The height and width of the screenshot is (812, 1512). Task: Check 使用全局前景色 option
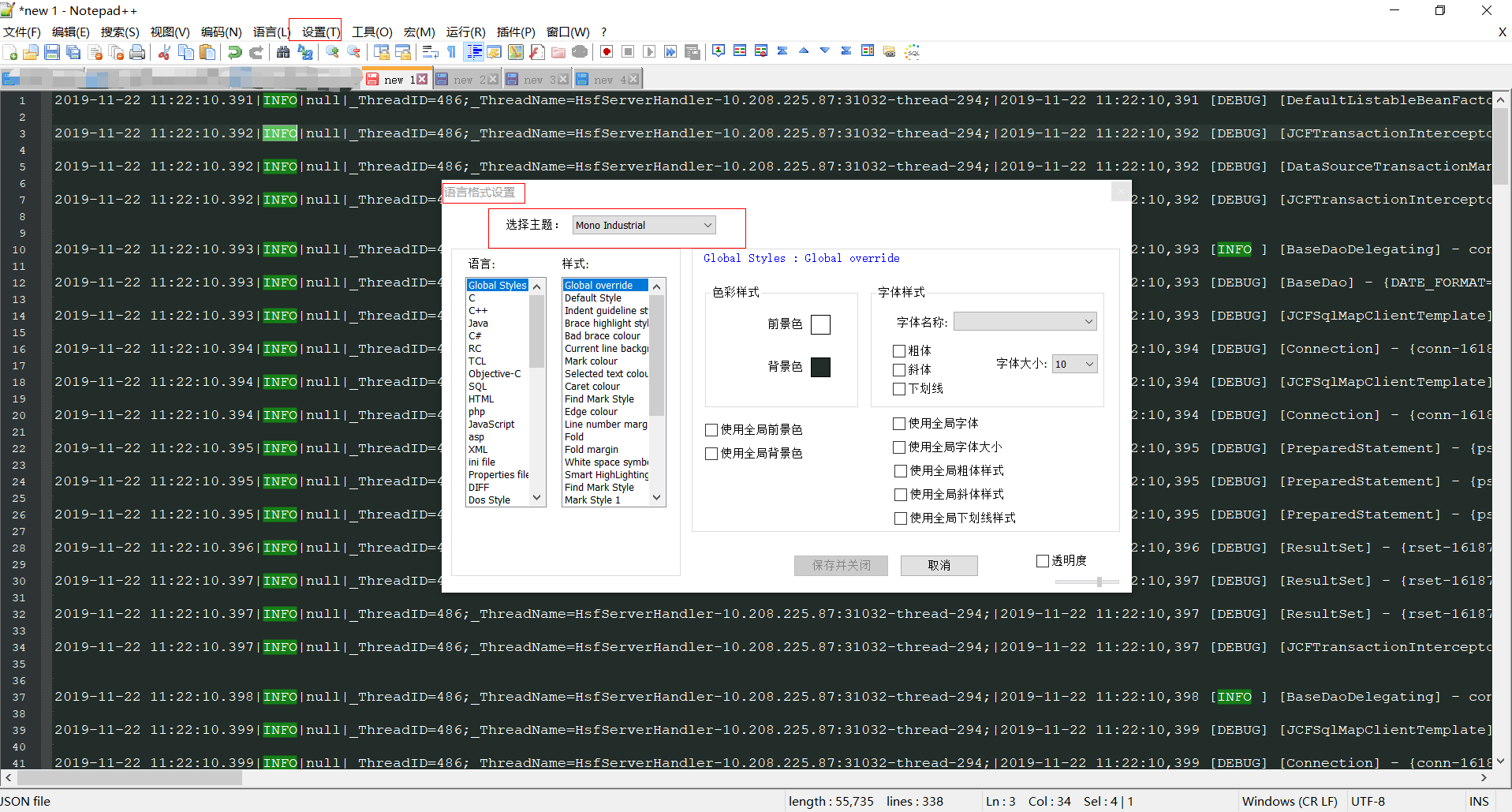pos(711,429)
